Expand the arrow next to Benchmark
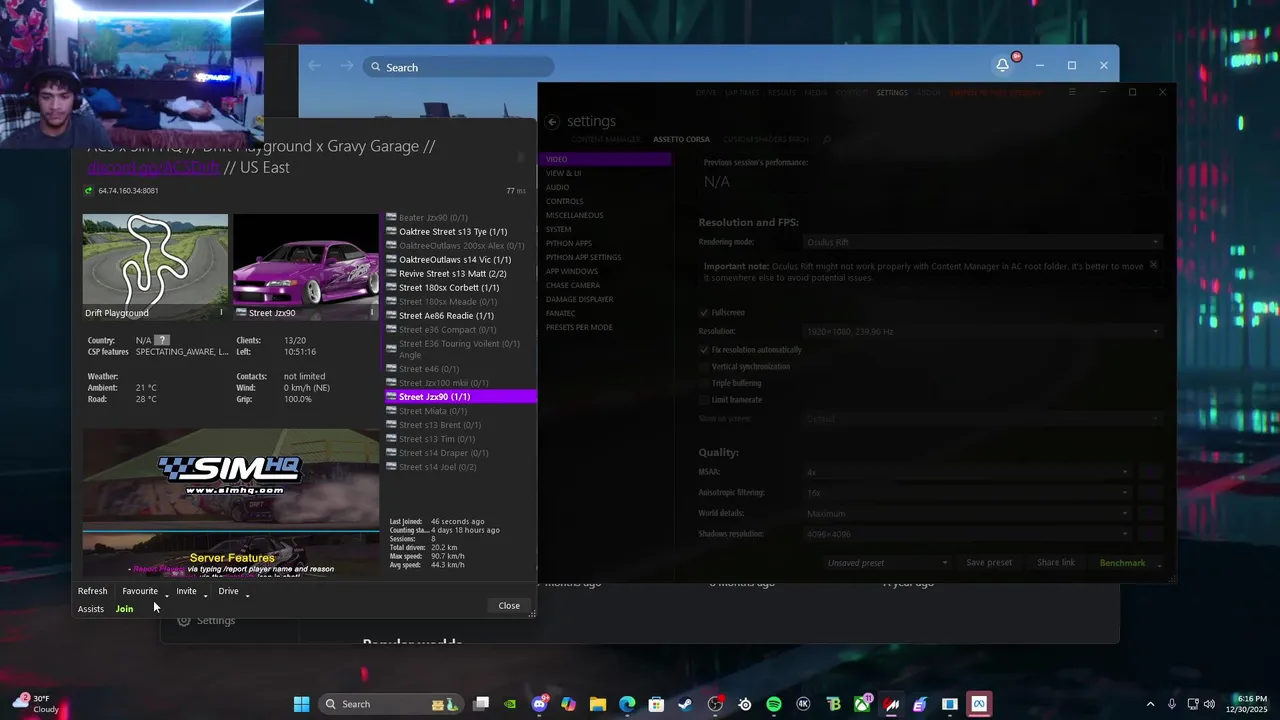The width and height of the screenshot is (1280, 720). [1160, 566]
